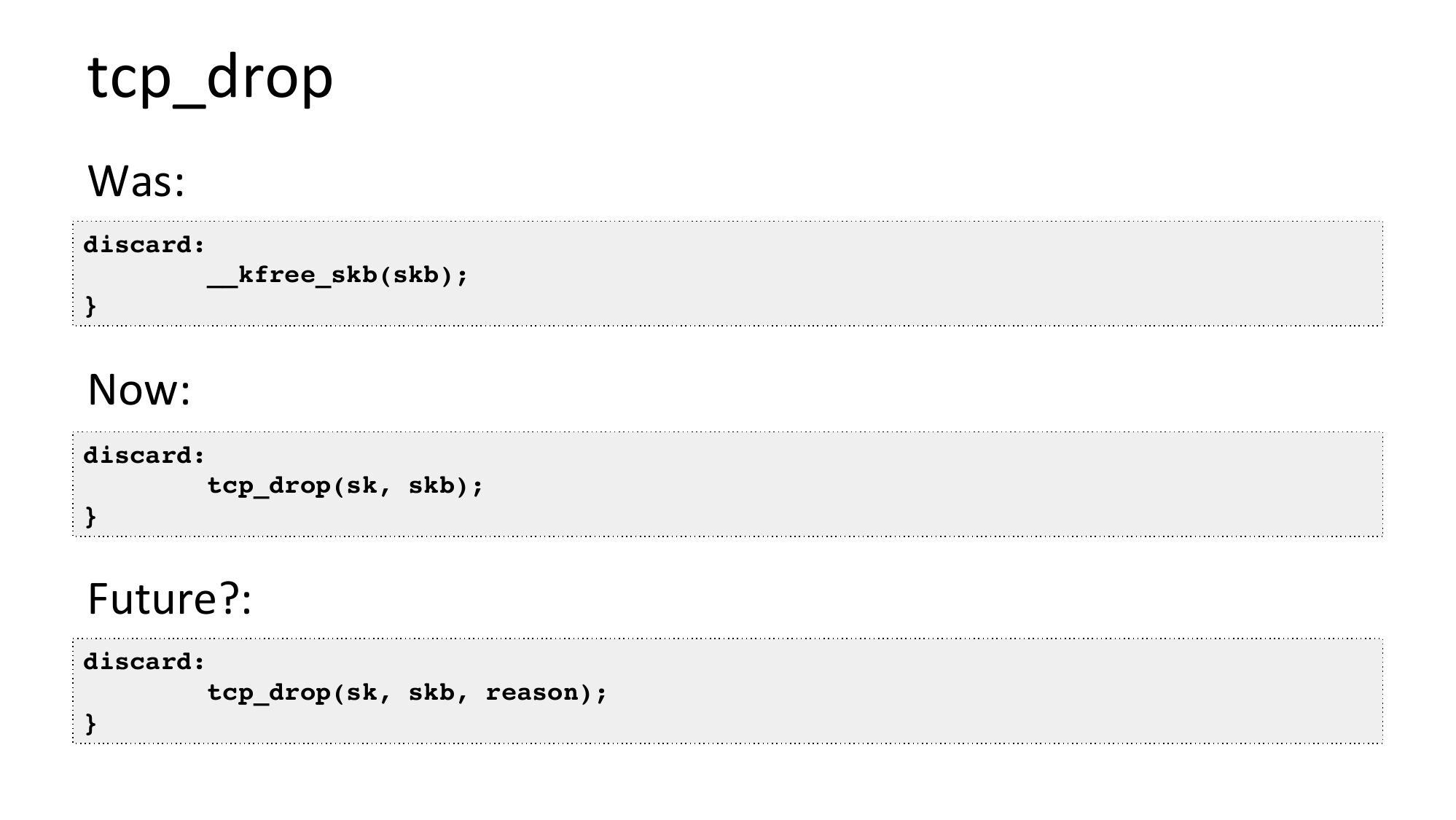Click the "skb" argument in the Future block
Viewport: 1456px width, 820px height.
[431, 692]
